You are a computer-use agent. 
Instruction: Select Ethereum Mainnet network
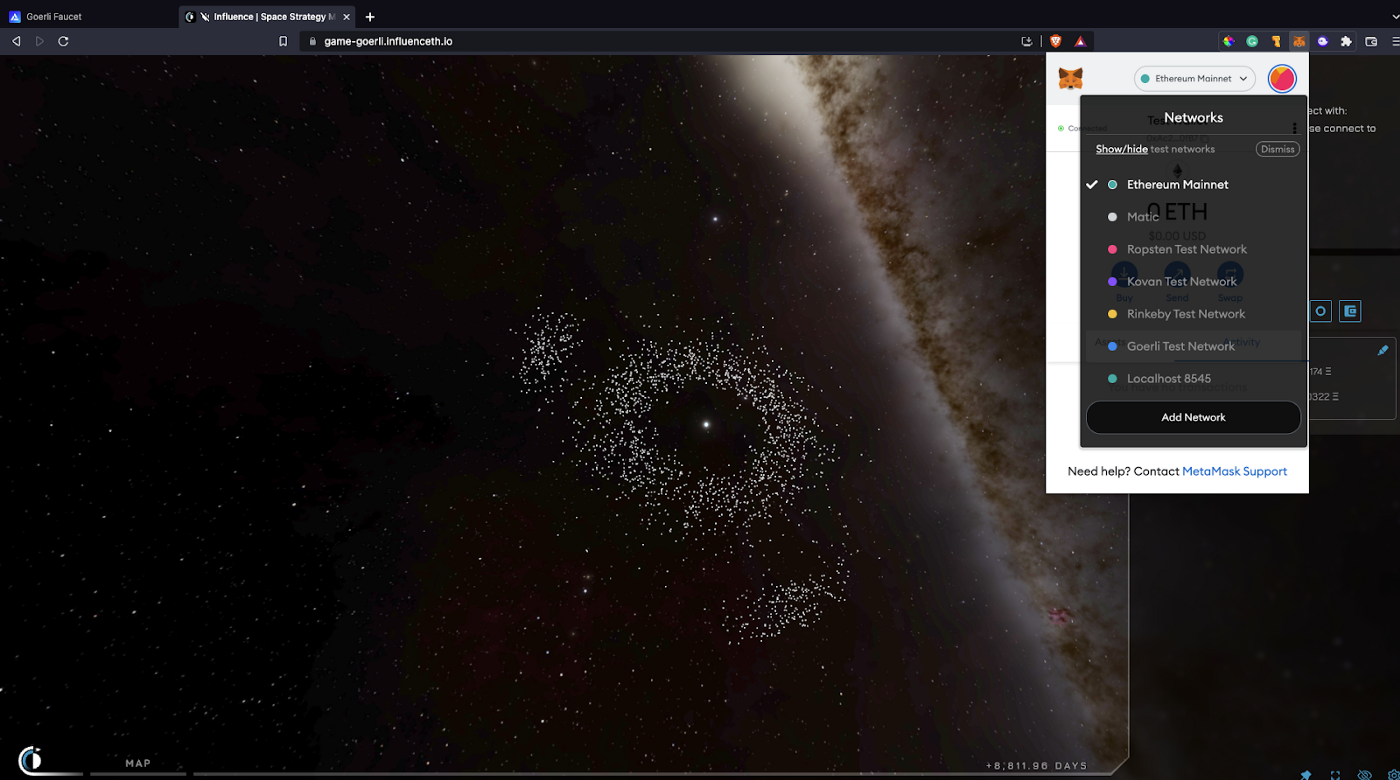click(1194, 184)
